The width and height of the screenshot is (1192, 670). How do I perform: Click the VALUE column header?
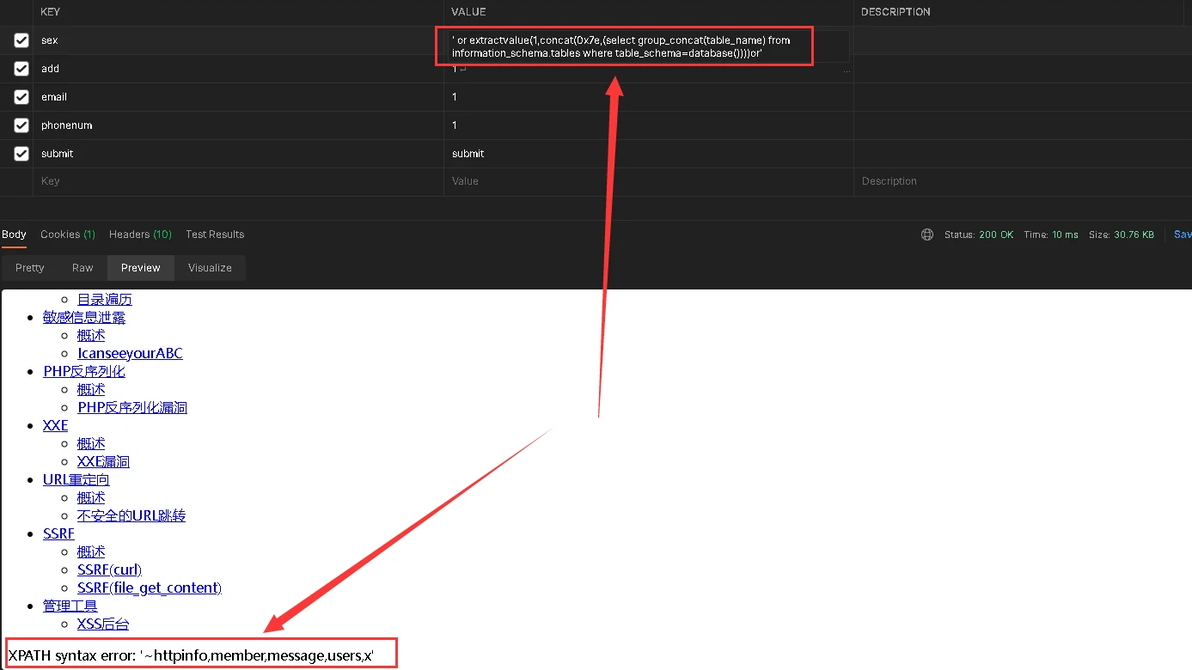468,11
